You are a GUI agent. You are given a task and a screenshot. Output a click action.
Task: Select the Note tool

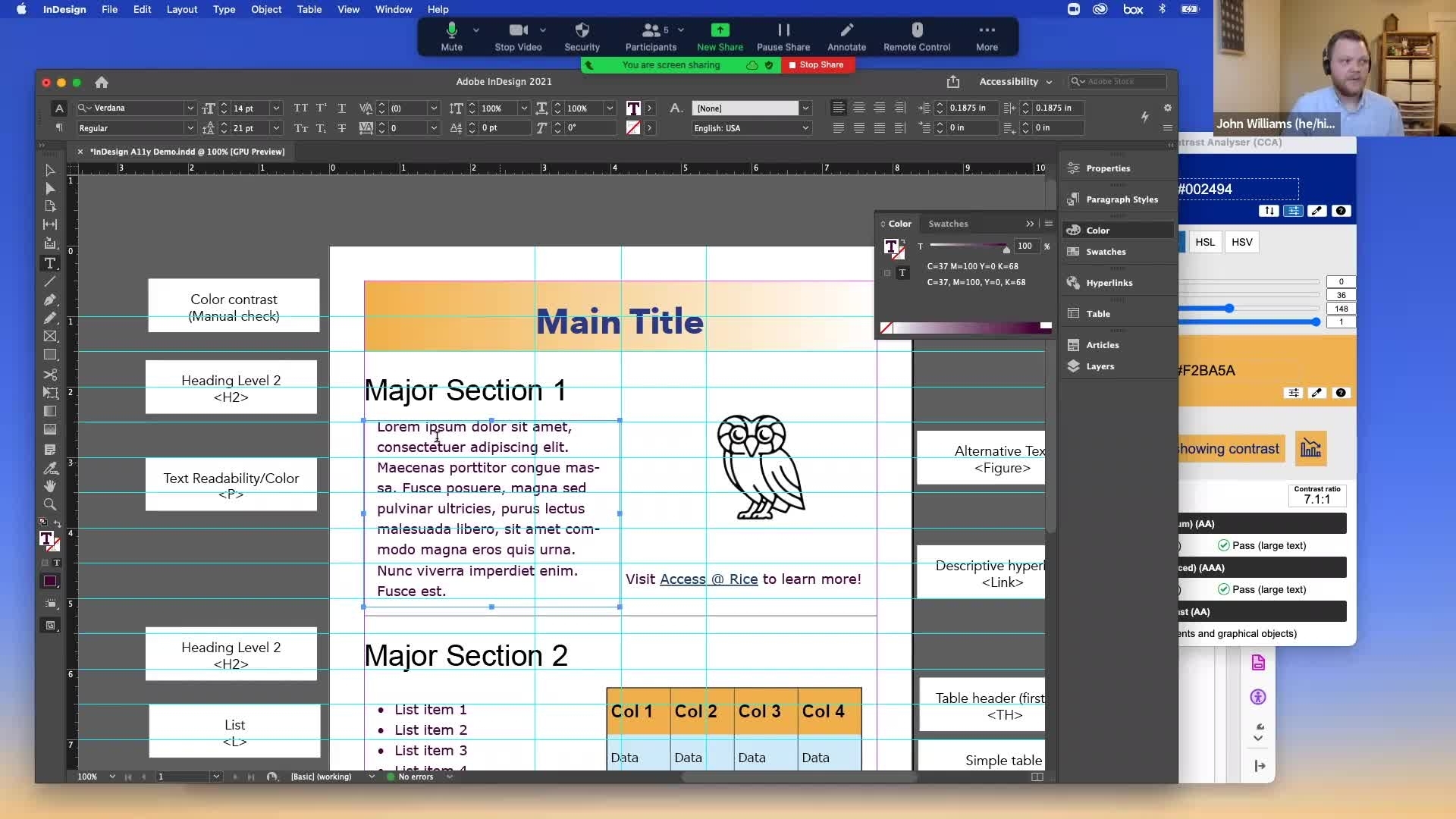click(x=50, y=450)
